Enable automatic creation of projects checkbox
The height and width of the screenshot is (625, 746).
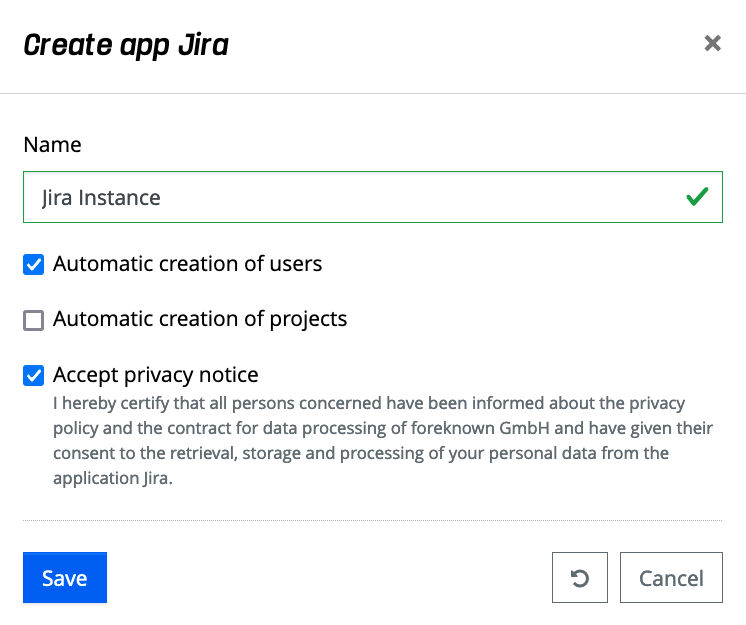[x=34, y=320]
